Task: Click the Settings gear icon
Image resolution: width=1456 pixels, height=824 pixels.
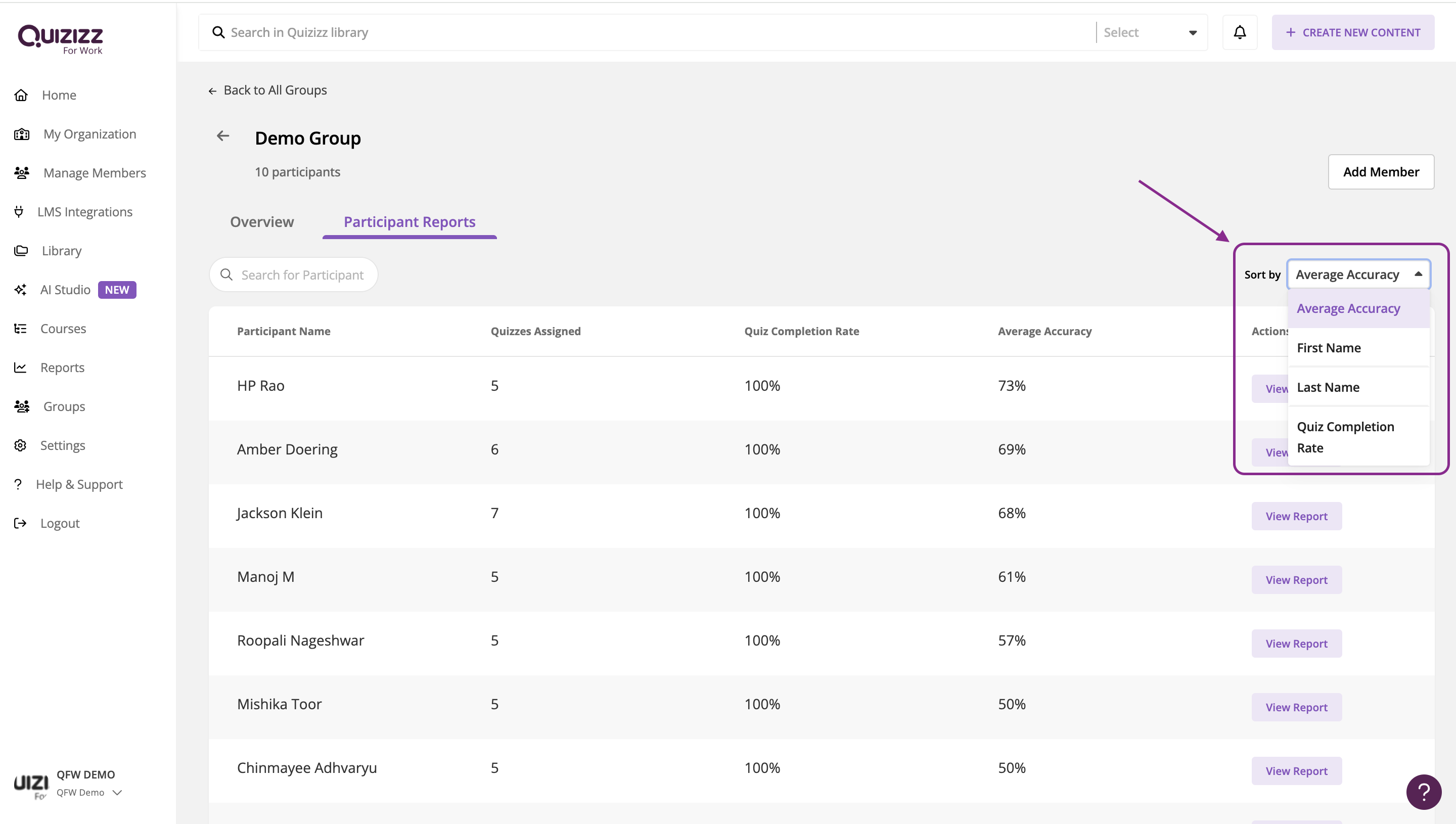Action: 20,445
